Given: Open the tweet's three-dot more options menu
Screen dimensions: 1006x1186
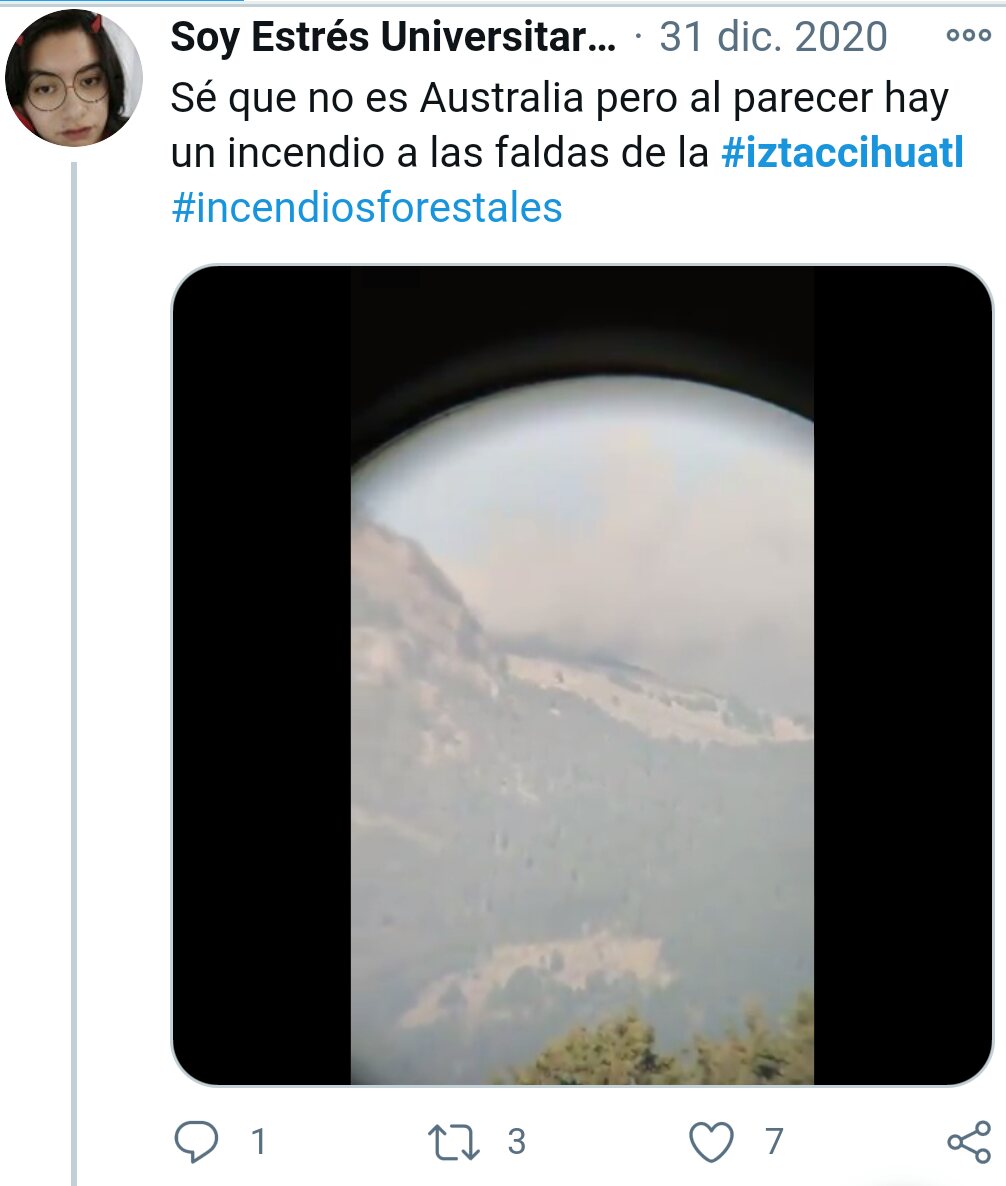Looking at the screenshot, I should [968, 36].
